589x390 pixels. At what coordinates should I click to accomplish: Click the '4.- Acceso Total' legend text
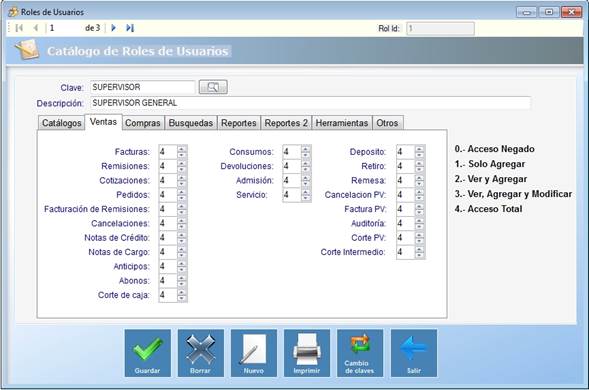[x=488, y=209]
